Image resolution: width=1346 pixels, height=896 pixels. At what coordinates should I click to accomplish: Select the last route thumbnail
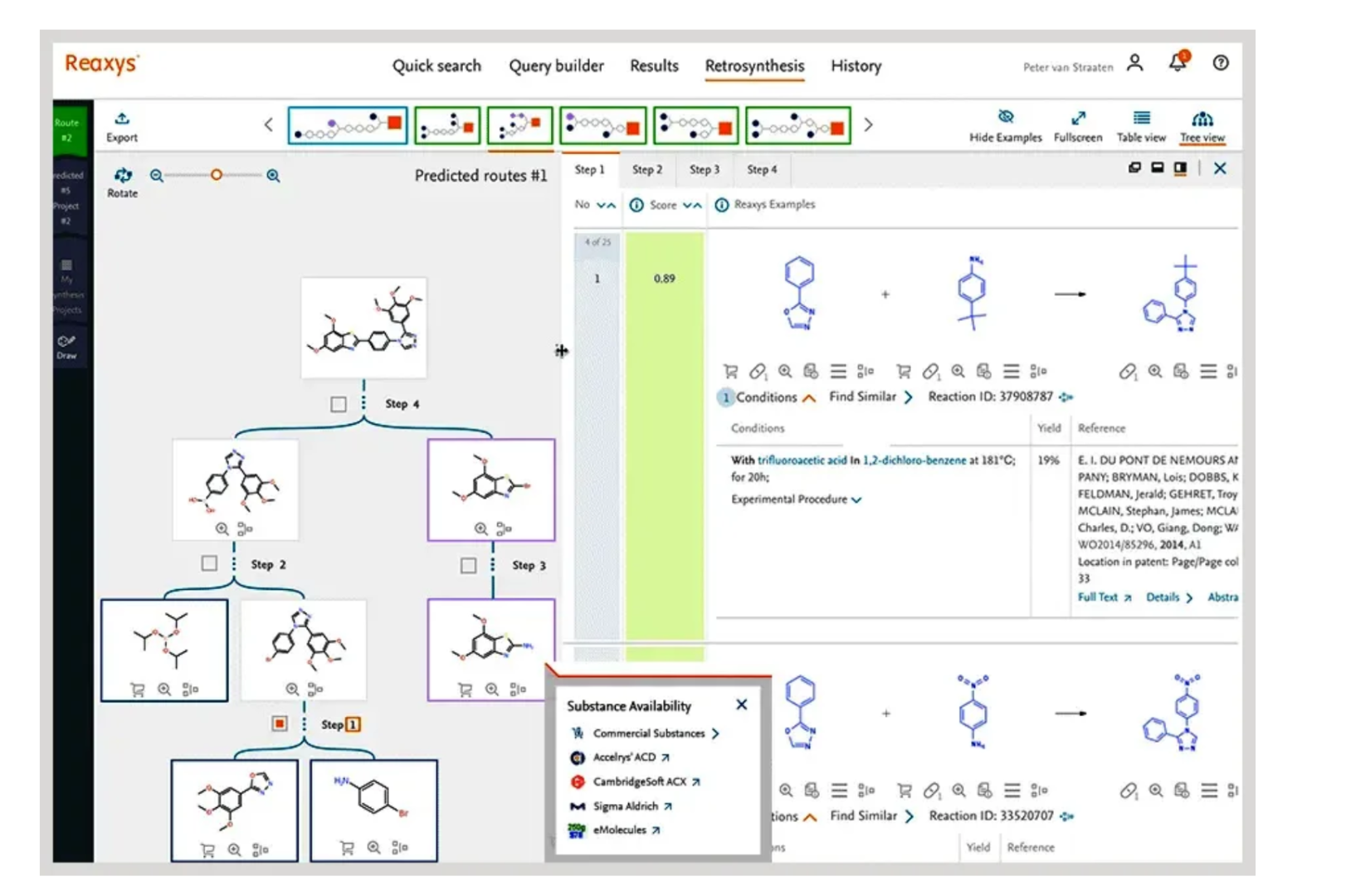[798, 125]
